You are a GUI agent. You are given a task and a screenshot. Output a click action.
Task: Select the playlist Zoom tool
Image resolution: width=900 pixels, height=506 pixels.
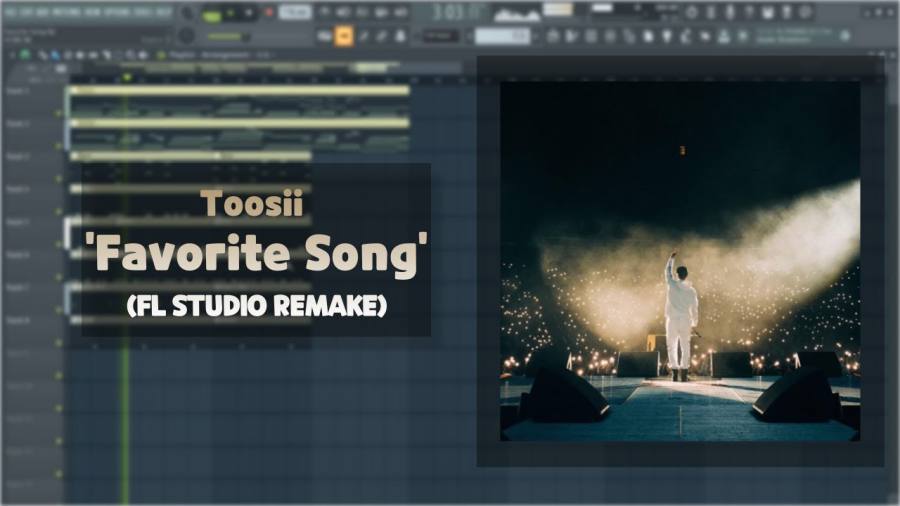(x=131, y=56)
